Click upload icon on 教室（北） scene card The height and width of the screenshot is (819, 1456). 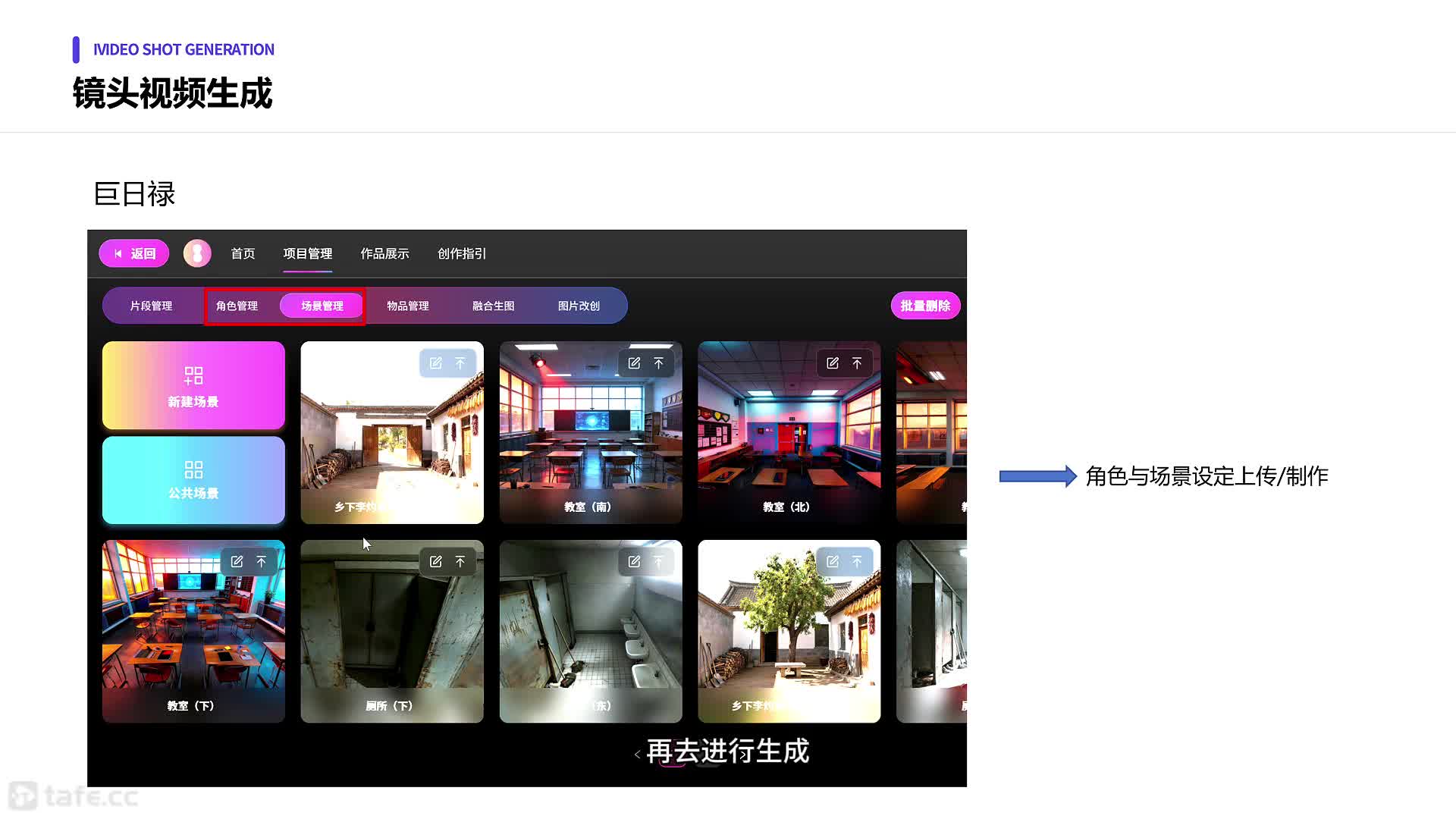point(857,363)
